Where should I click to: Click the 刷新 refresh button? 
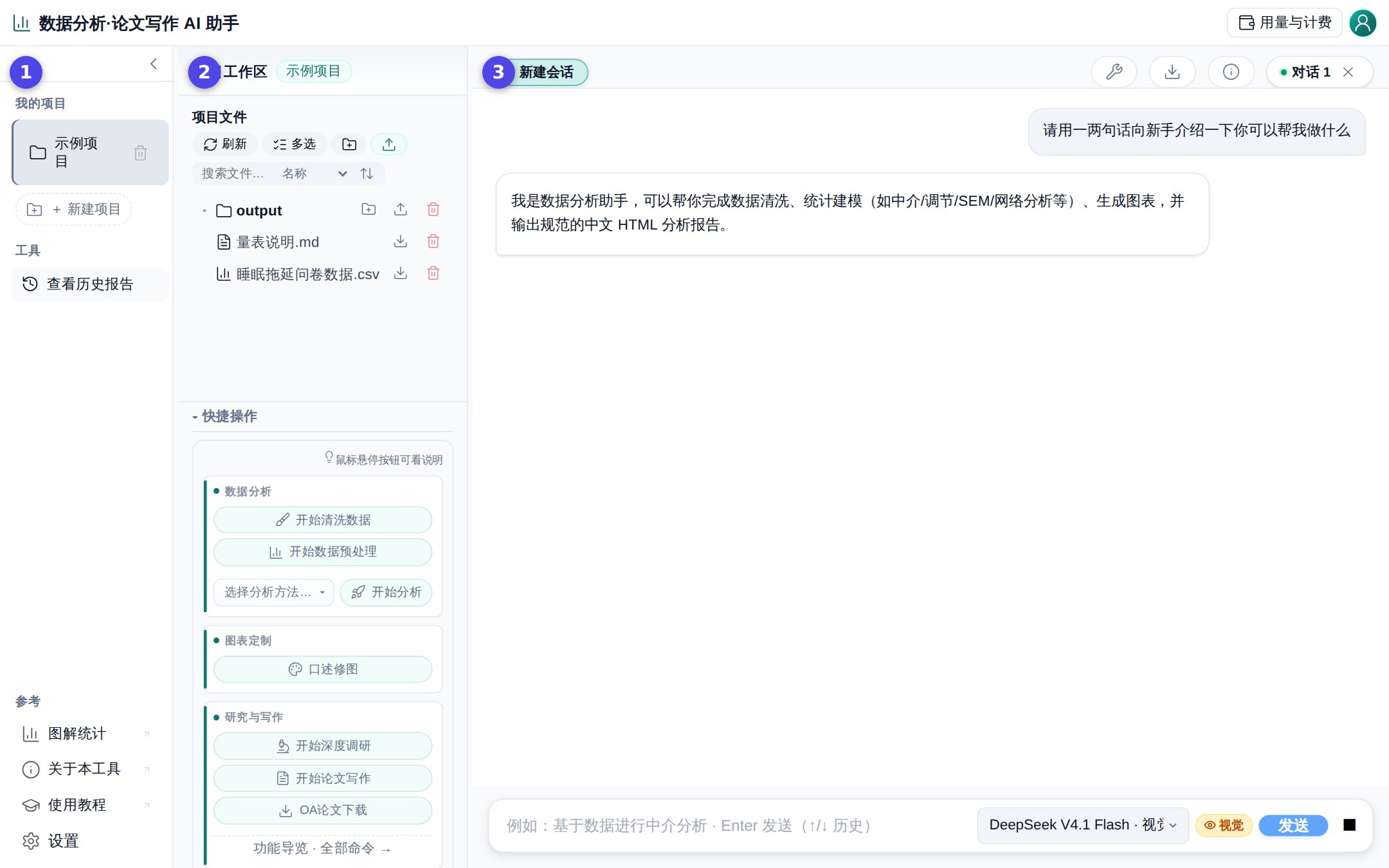click(x=225, y=144)
